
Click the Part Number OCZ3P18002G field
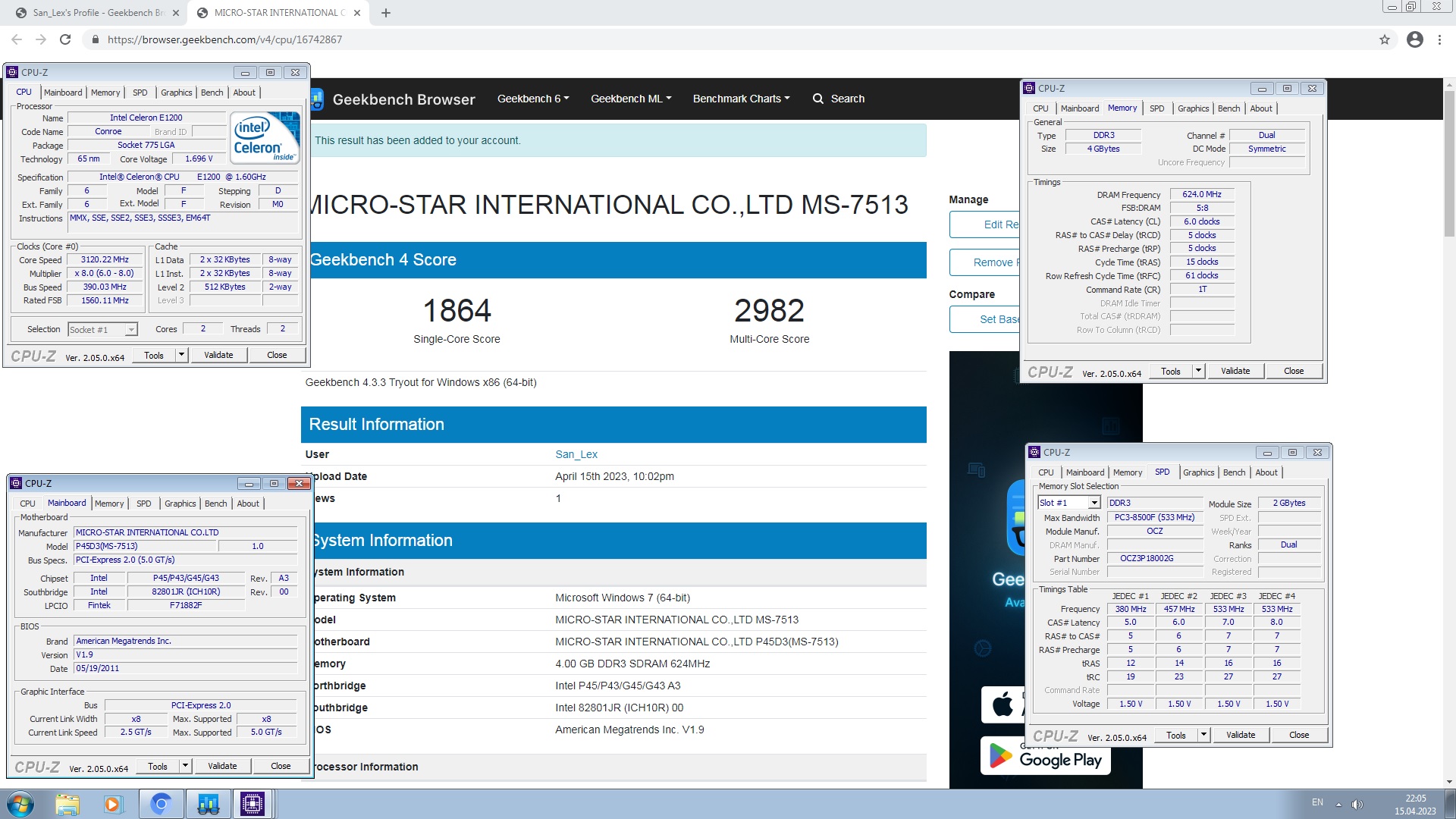[x=1155, y=558]
